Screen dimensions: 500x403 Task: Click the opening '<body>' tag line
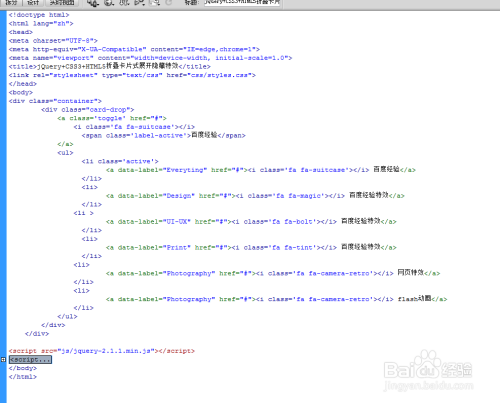(21, 92)
